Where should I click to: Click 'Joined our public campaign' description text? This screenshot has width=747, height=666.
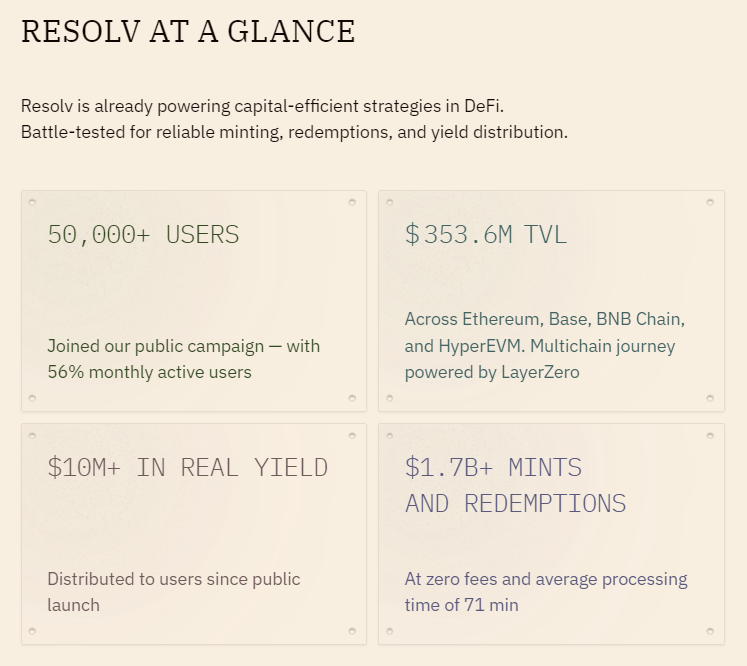point(155,346)
